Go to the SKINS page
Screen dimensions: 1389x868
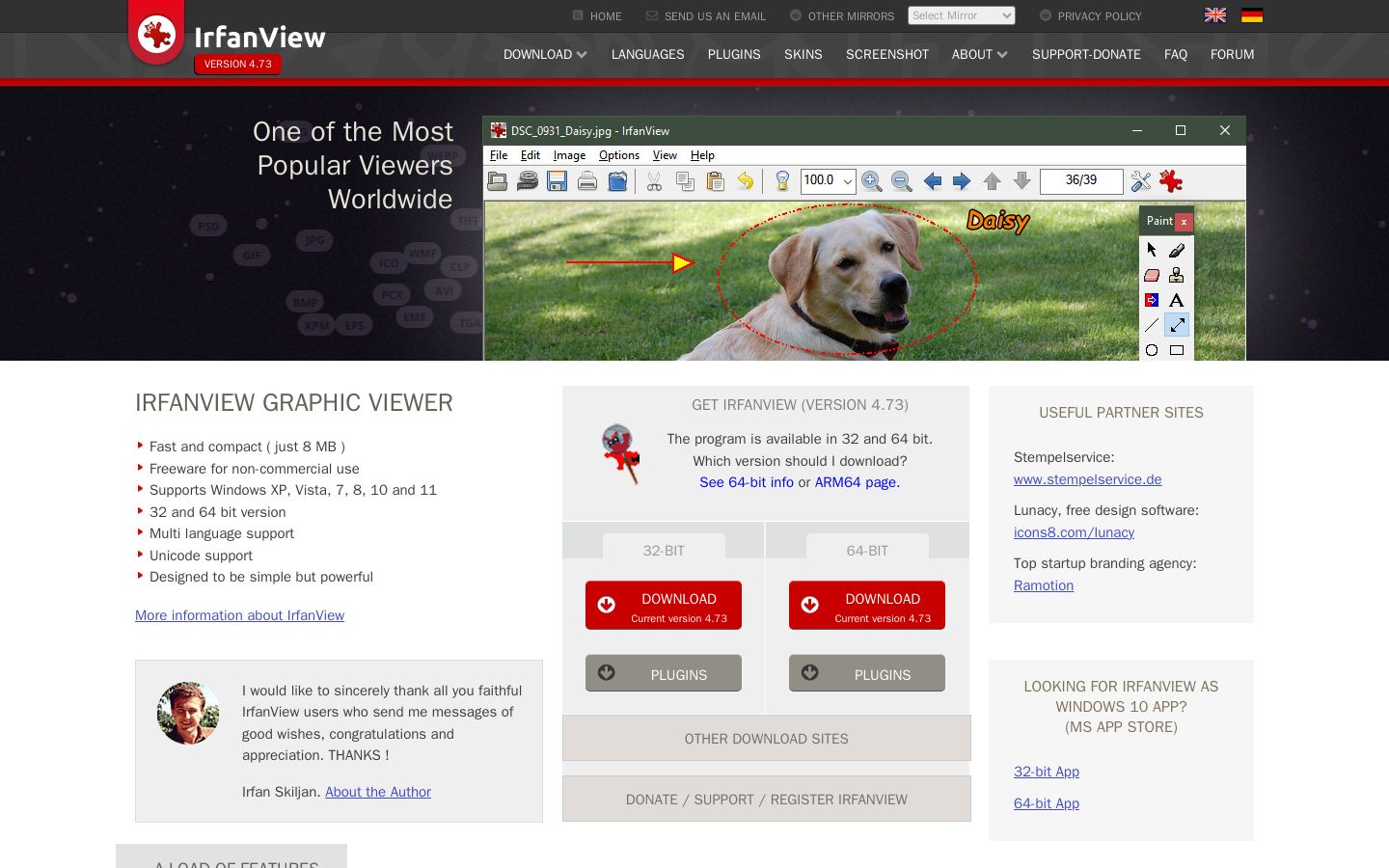point(803,55)
